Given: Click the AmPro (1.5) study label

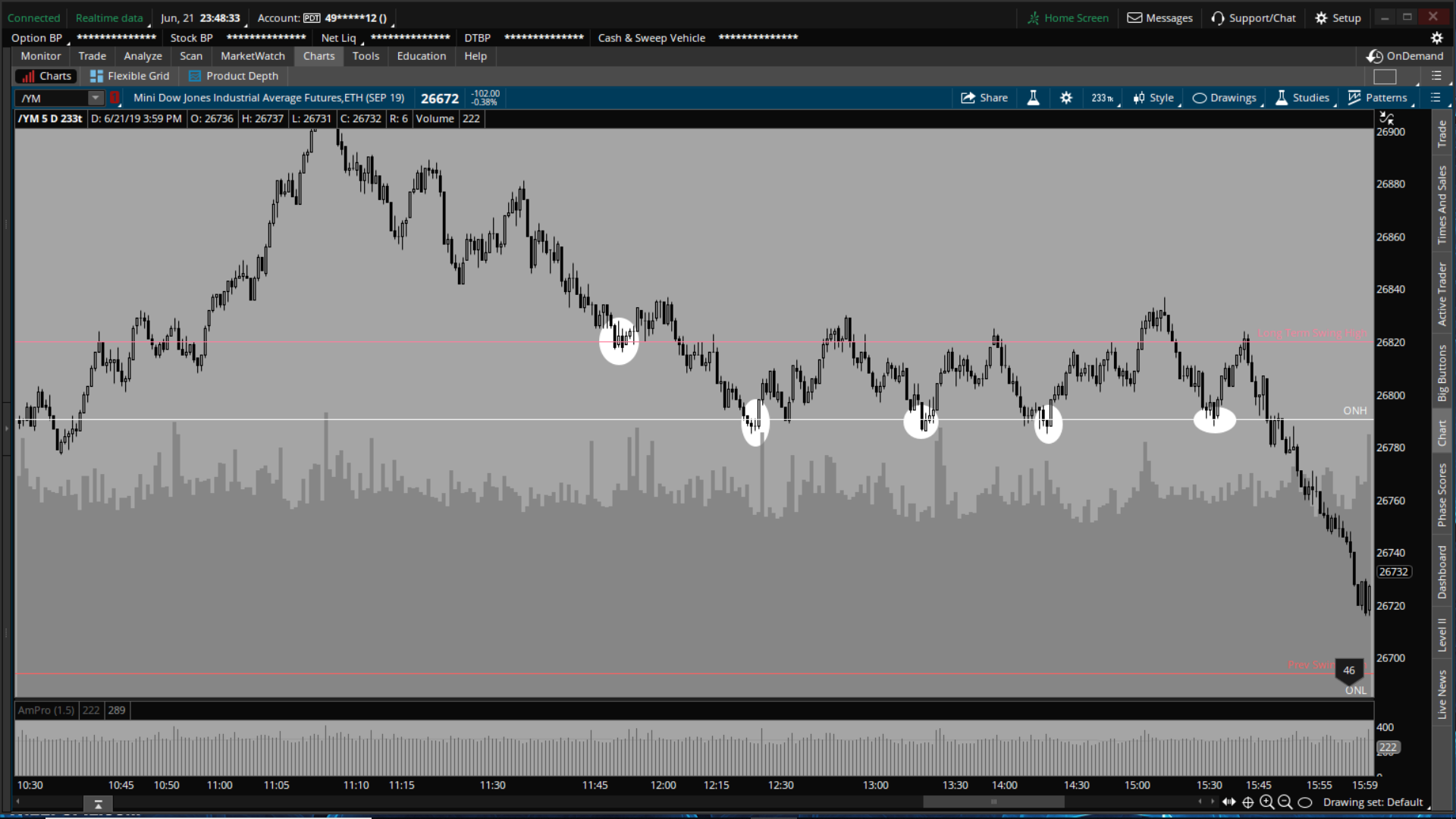Looking at the screenshot, I should click(x=46, y=711).
